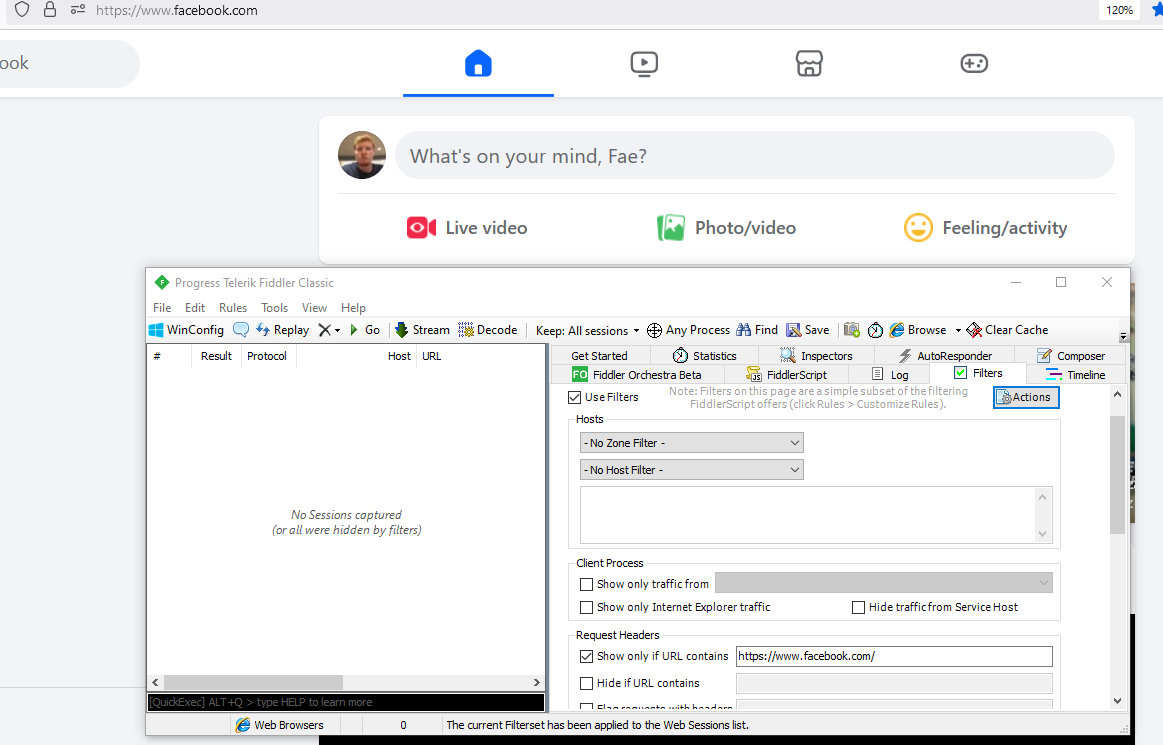Screen dimensions: 1163x745
Task: Expand the No Host Filter dropdown
Action: click(x=691, y=470)
